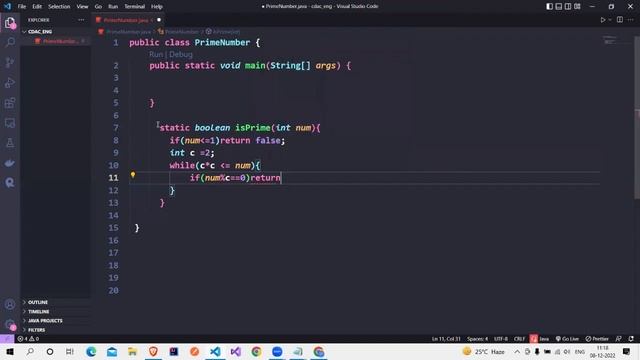The width and height of the screenshot is (640, 360).
Task: Click the lightbulb code action on line 11
Action: (133, 175)
